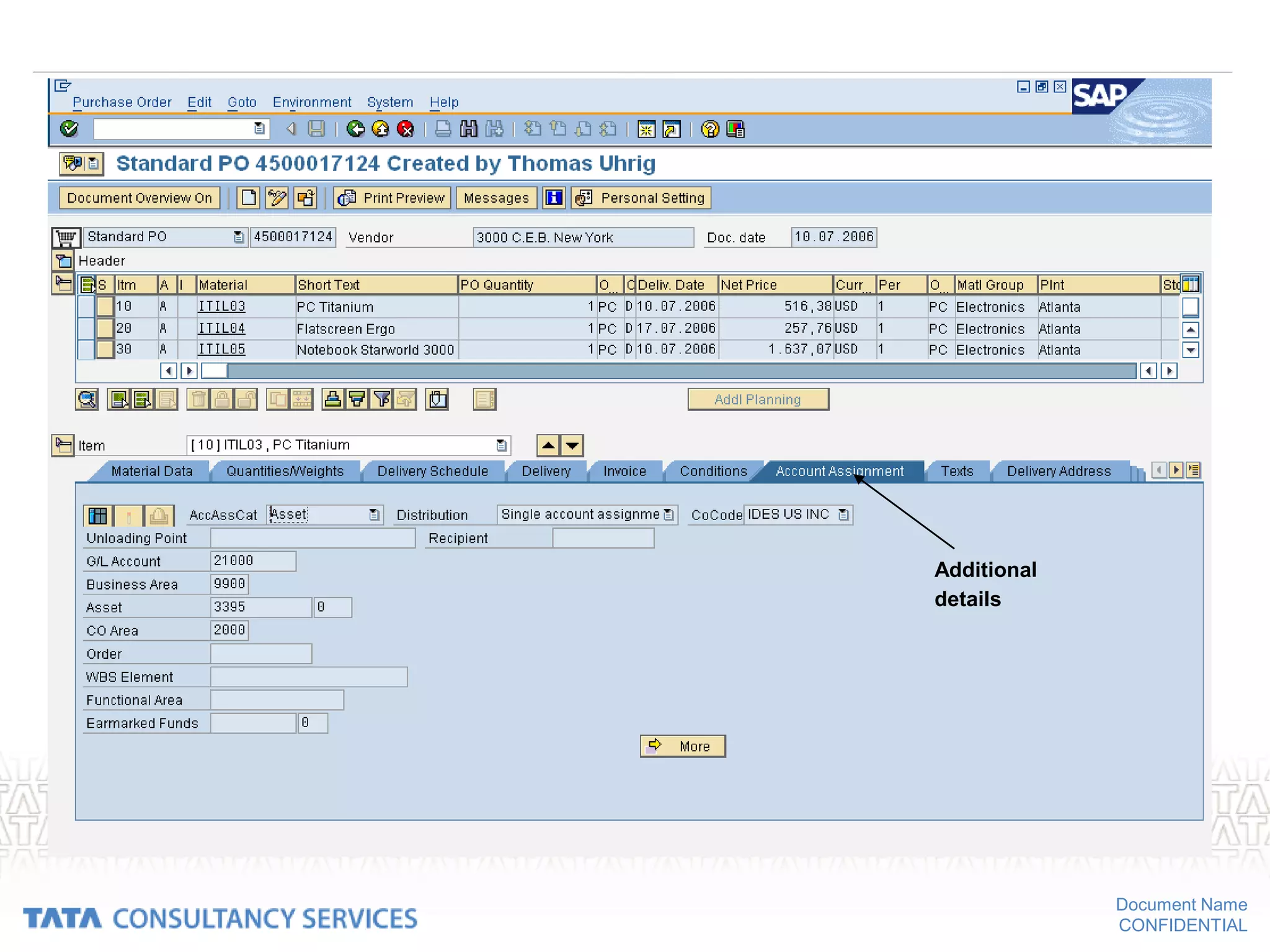This screenshot has width=1270, height=952.
Task: Click the Personal Setting button
Action: [x=641, y=198]
